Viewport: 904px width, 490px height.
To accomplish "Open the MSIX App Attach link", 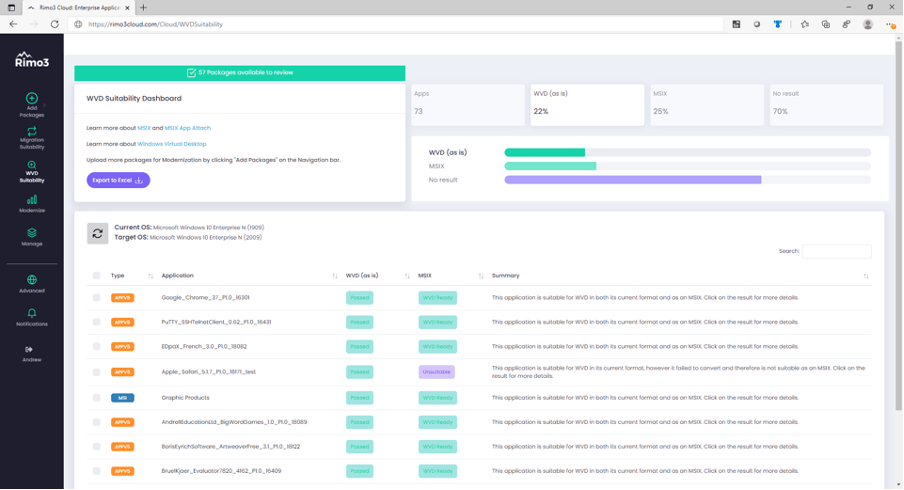I will [187, 128].
